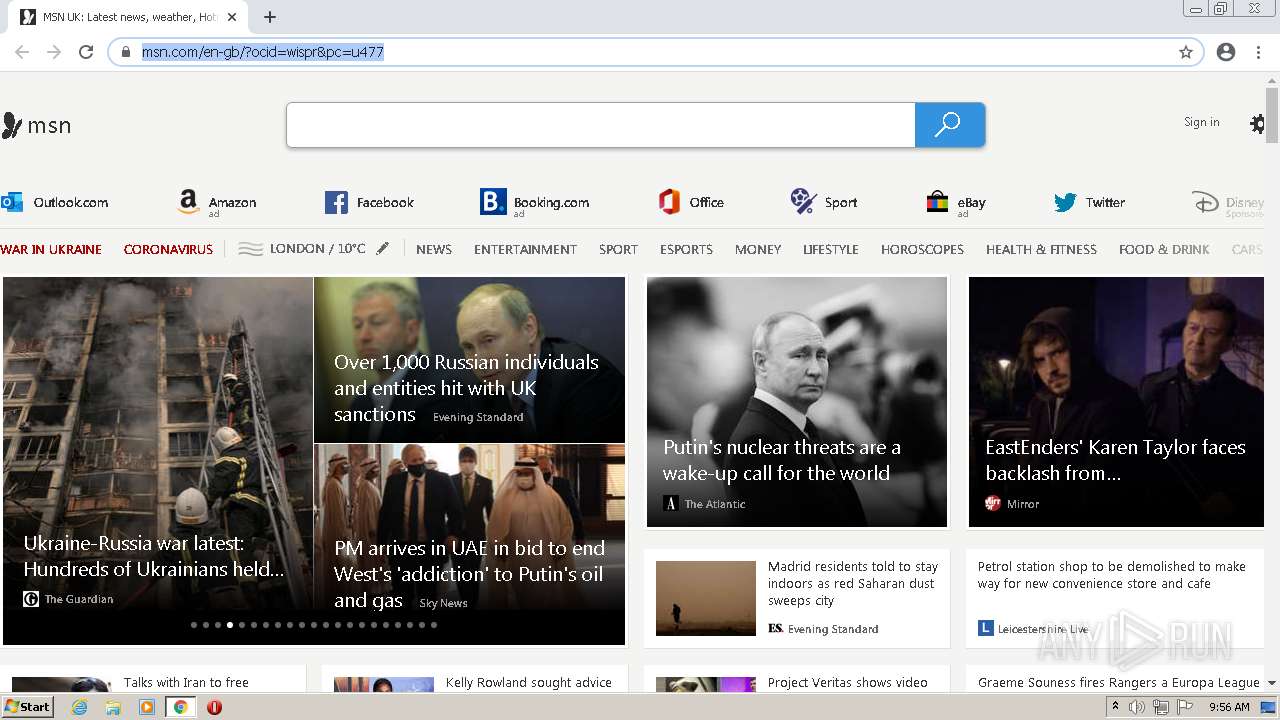Viewport: 1280px width, 720px height.
Task: Open the MONEY menu item
Action: tap(758, 249)
